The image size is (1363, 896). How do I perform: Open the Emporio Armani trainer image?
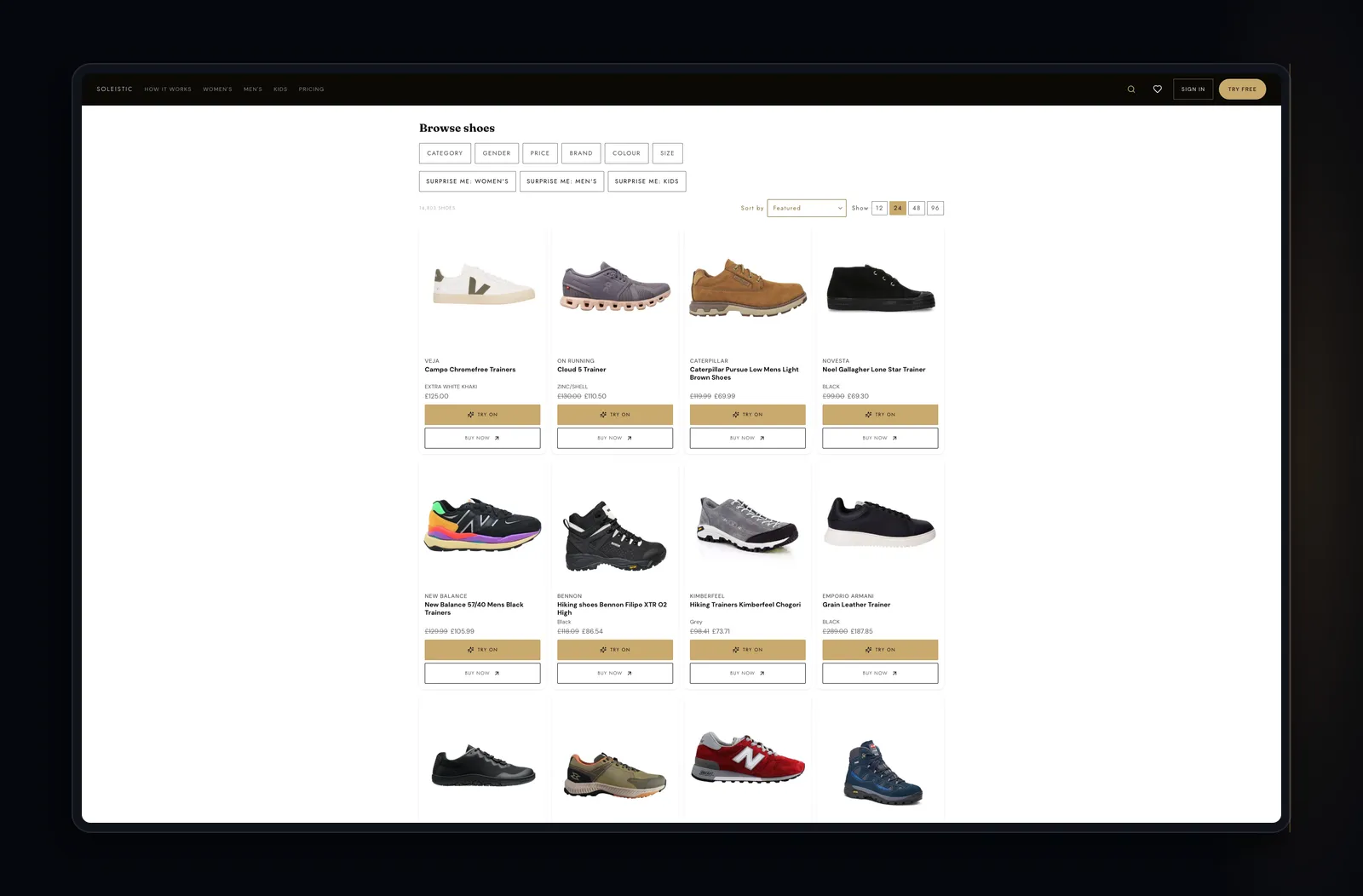880,522
